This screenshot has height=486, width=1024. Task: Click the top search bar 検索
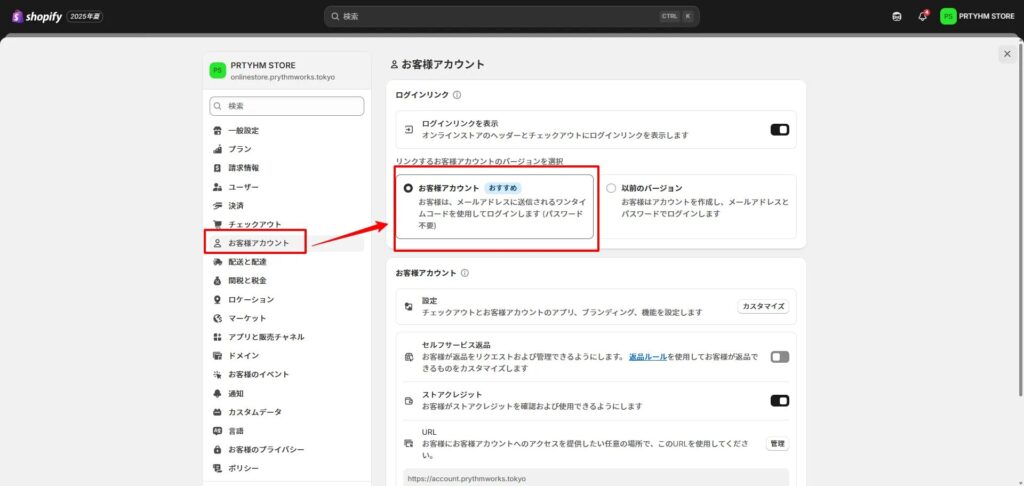tap(511, 16)
